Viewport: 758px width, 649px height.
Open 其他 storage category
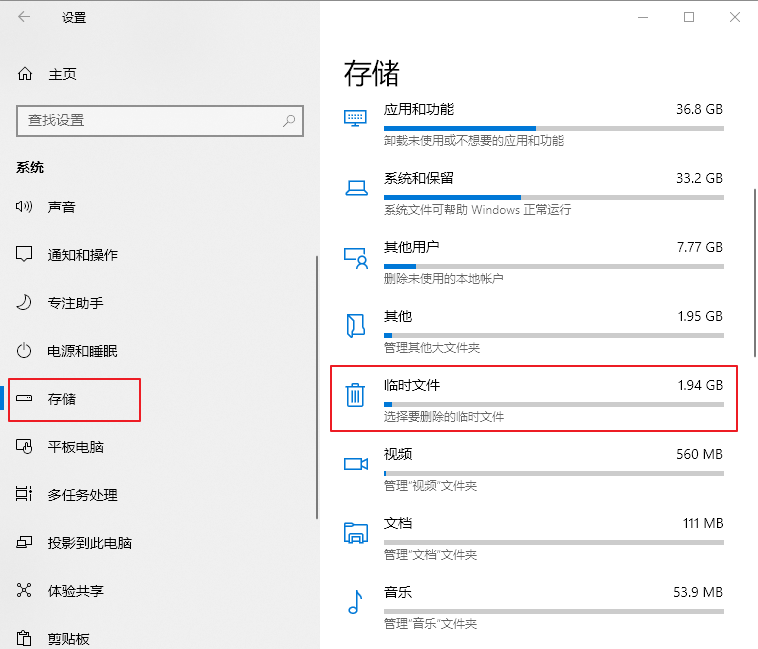[x=534, y=331]
